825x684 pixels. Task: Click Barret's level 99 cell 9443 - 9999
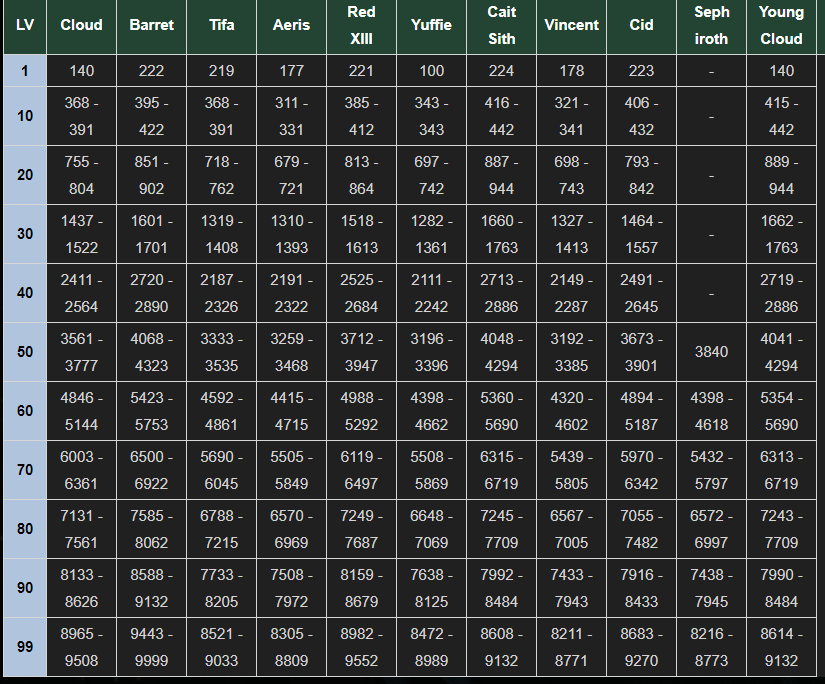[152, 646]
